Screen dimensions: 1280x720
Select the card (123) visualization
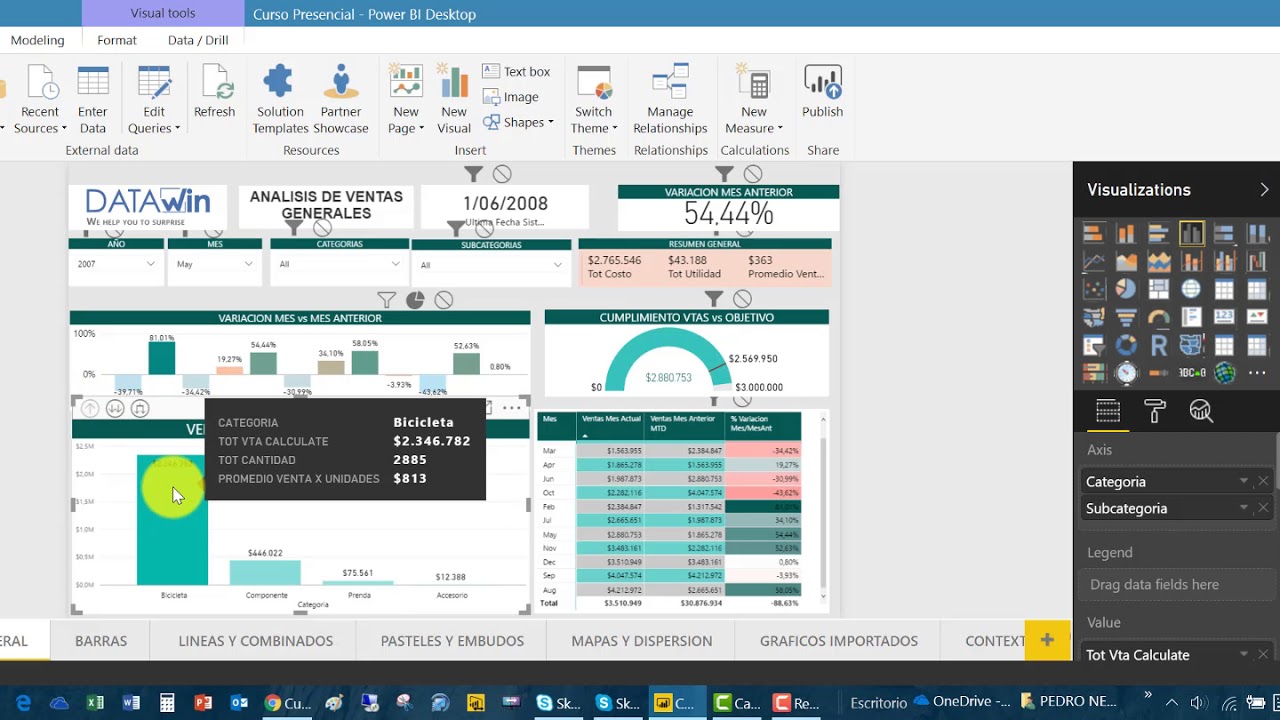click(1224, 317)
